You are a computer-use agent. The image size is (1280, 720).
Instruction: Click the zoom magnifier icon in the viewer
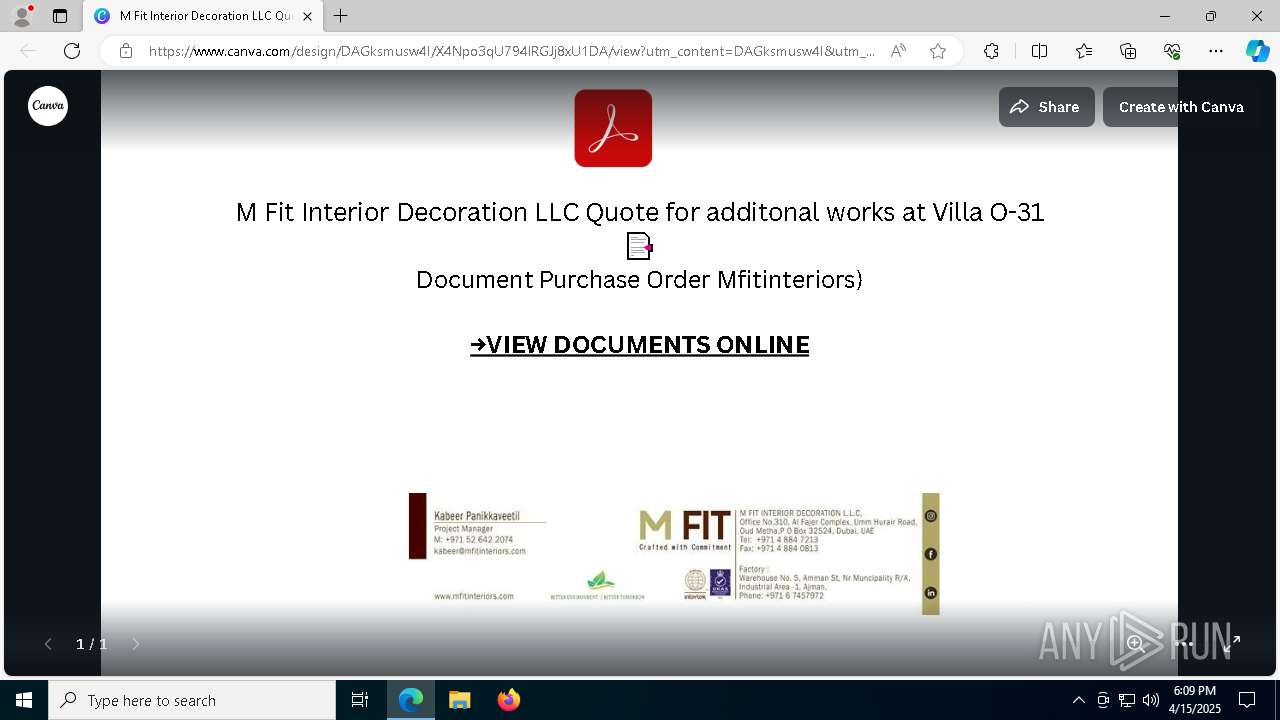pos(1136,644)
